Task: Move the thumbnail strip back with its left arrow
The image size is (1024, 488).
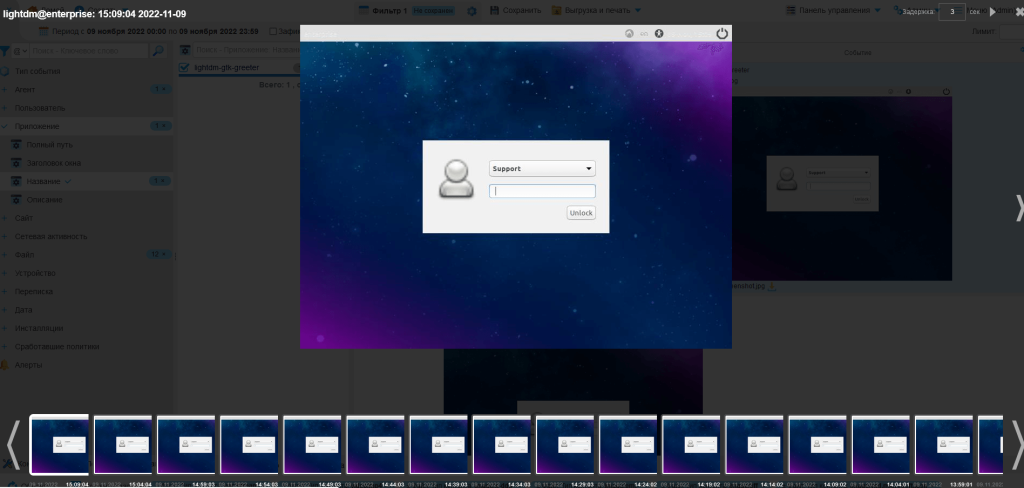Action: tap(12, 444)
